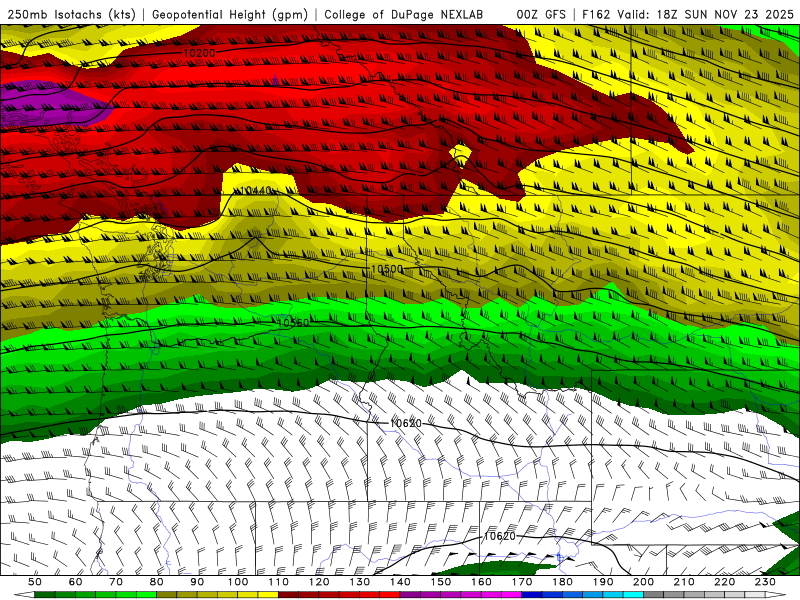Click the 150 value on the color scale
The image size is (800, 600).
point(441,582)
